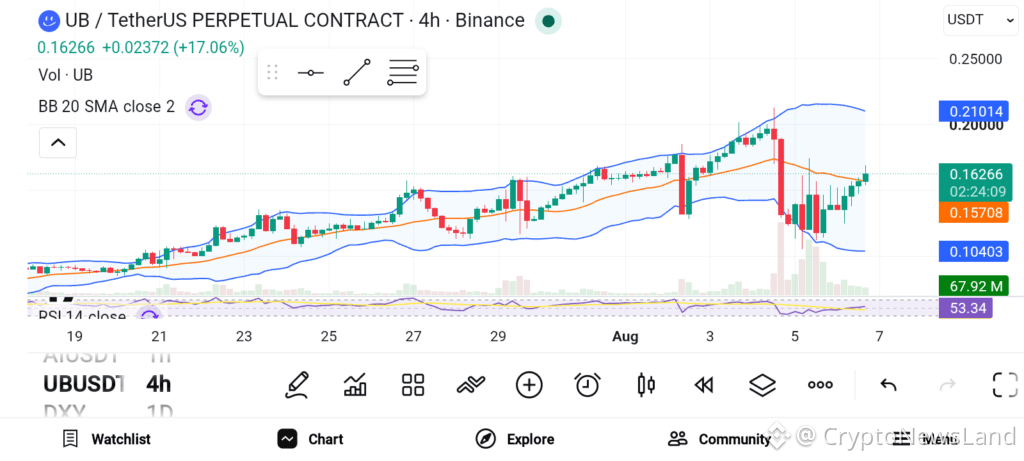The height and width of the screenshot is (461, 1024).
Task: Click the Vol · UB indicator legend
Action: coord(65,75)
